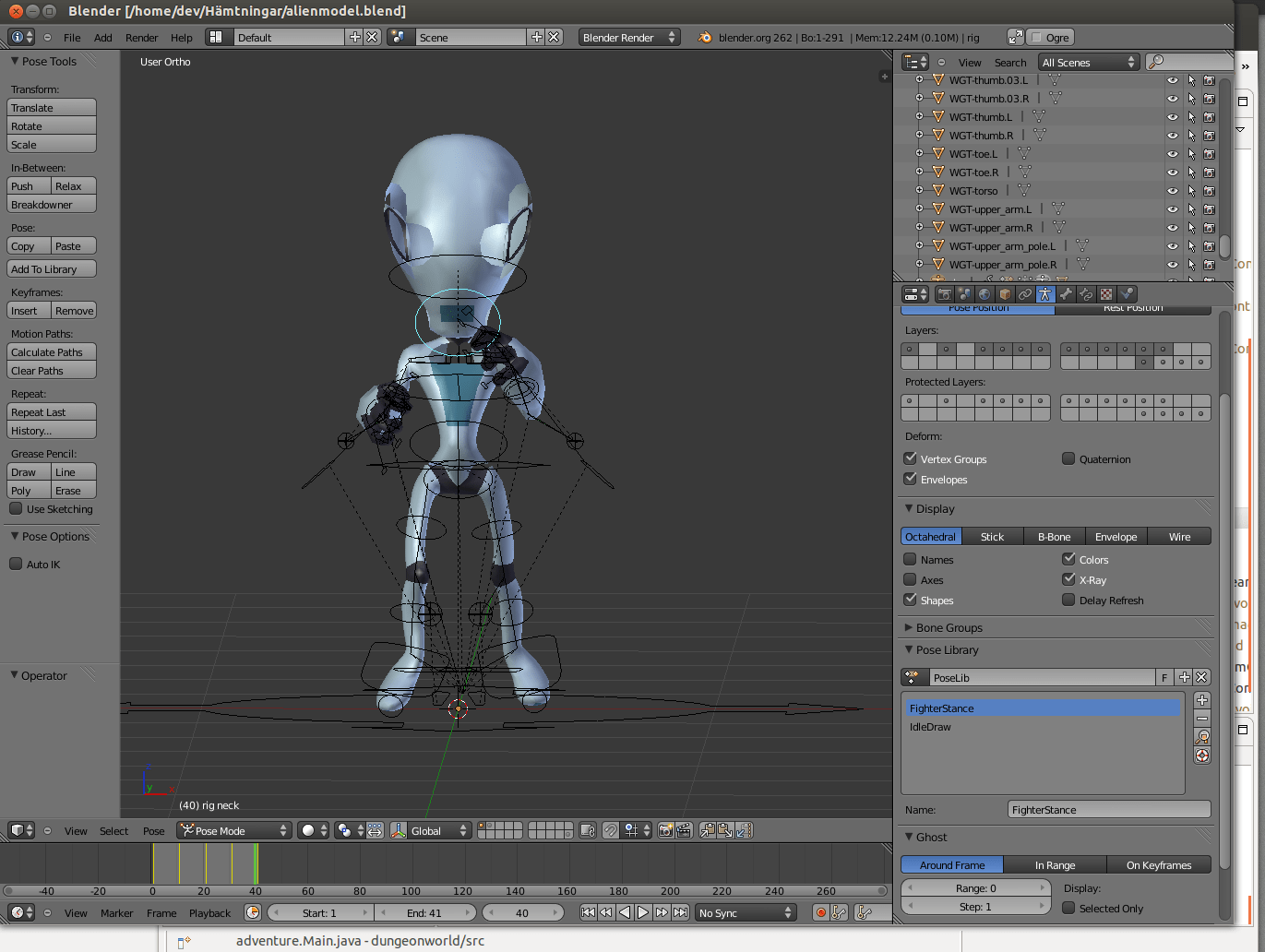
Task: Enable the Auto IK checkbox
Action: coord(17,565)
